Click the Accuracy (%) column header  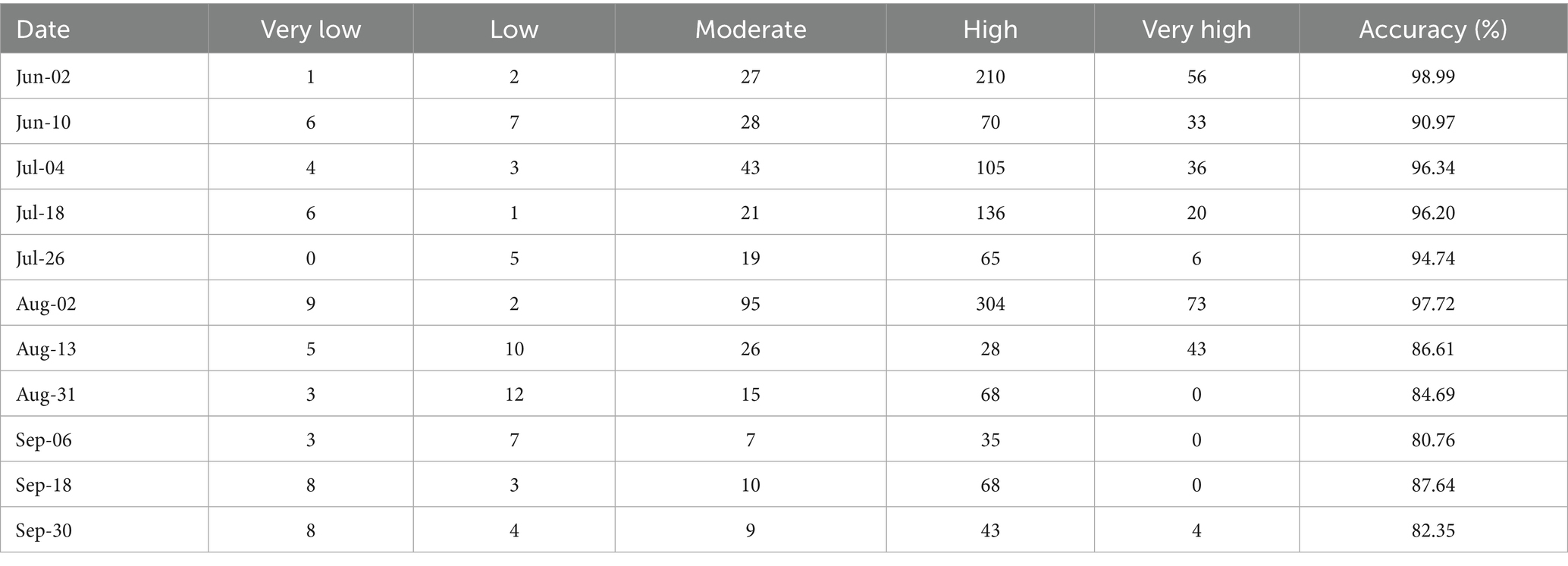[1433, 30]
